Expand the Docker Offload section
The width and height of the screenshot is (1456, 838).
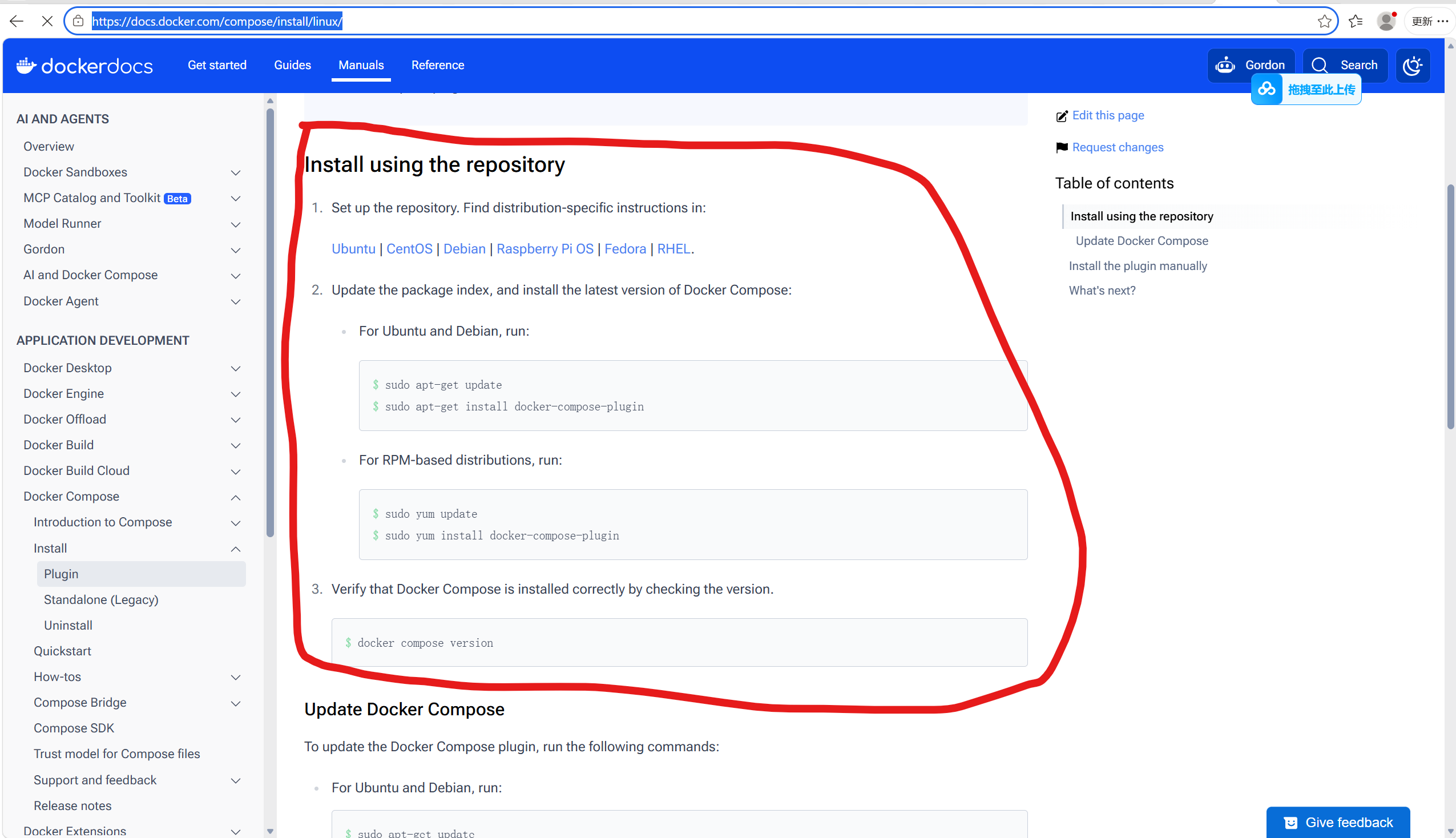[x=235, y=420]
